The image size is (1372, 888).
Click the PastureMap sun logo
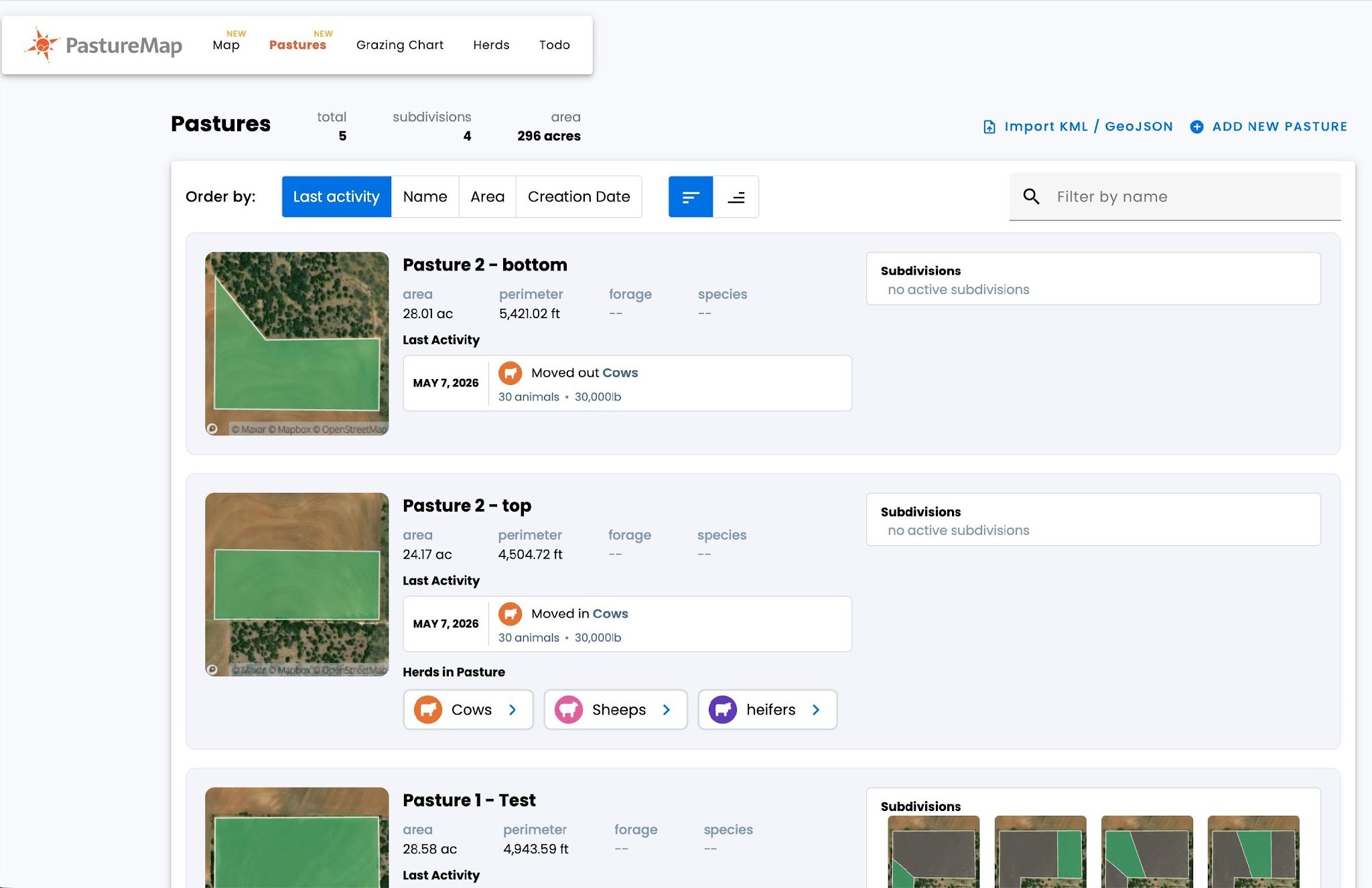click(x=42, y=45)
